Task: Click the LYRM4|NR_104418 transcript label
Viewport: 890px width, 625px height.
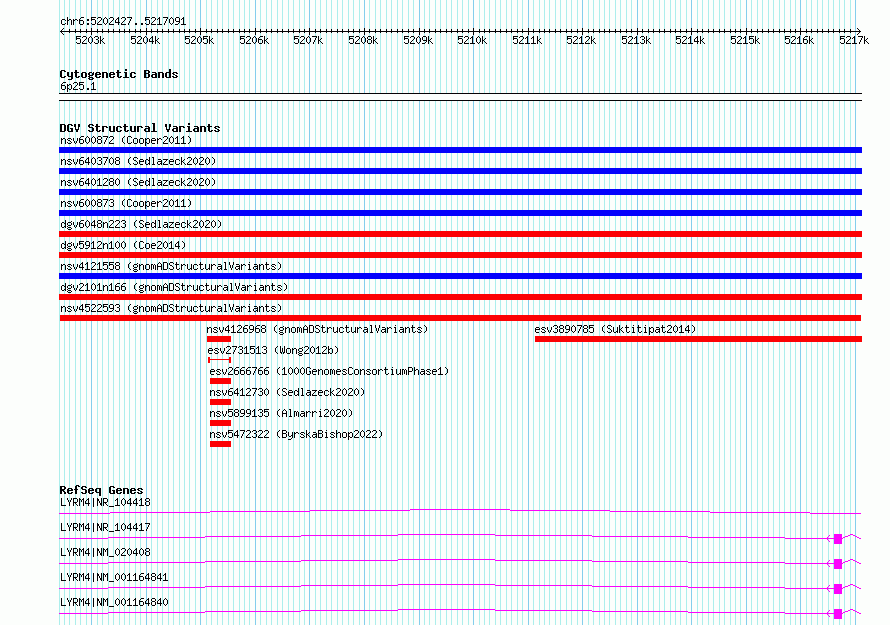Action: point(105,502)
